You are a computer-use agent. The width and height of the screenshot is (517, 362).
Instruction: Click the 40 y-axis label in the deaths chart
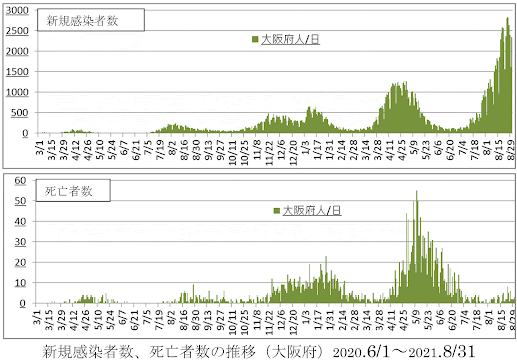coord(20,221)
